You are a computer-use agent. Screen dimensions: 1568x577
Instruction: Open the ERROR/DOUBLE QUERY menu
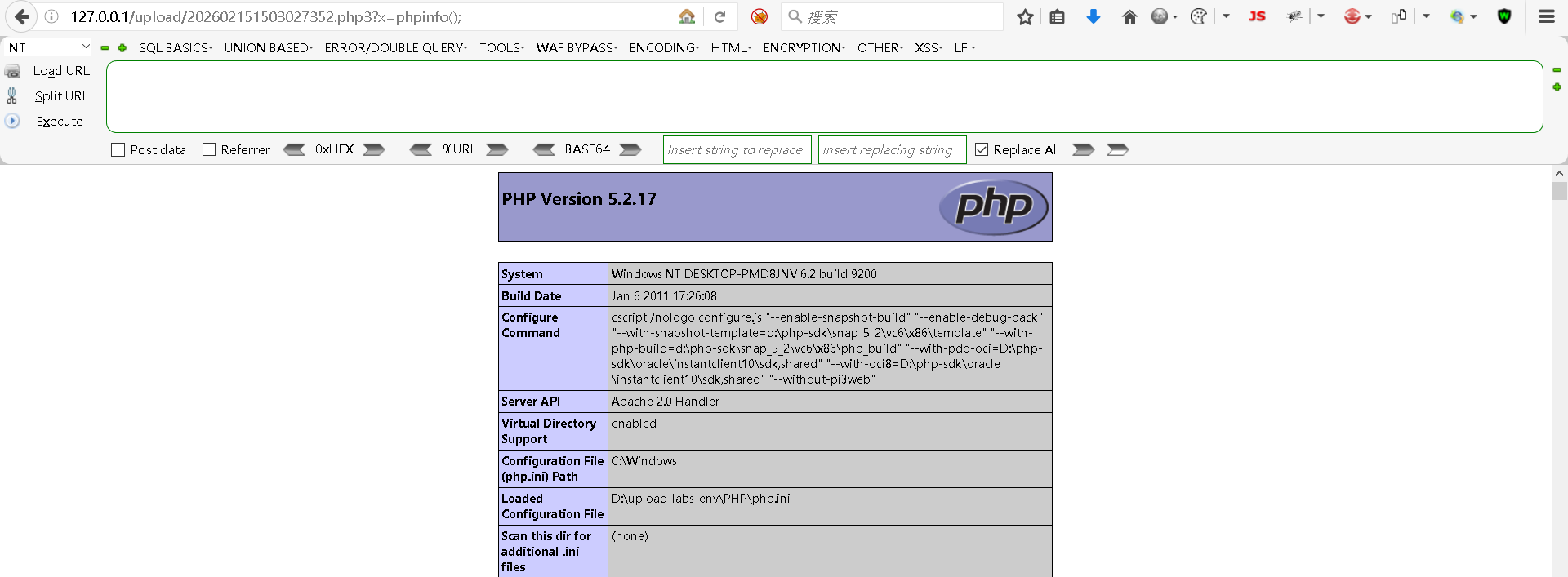click(x=396, y=48)
